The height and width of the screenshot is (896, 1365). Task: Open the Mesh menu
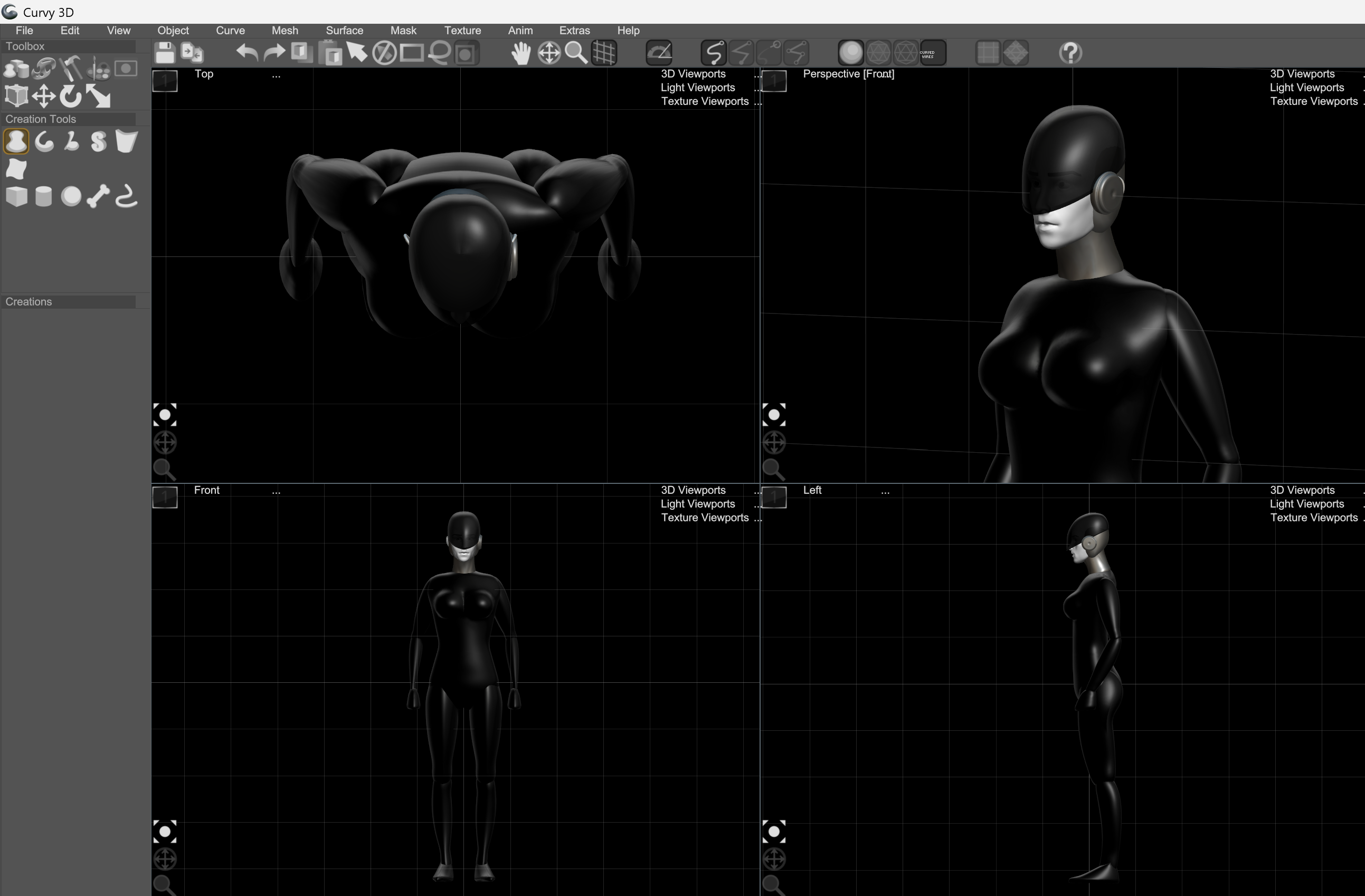[285, 31]
